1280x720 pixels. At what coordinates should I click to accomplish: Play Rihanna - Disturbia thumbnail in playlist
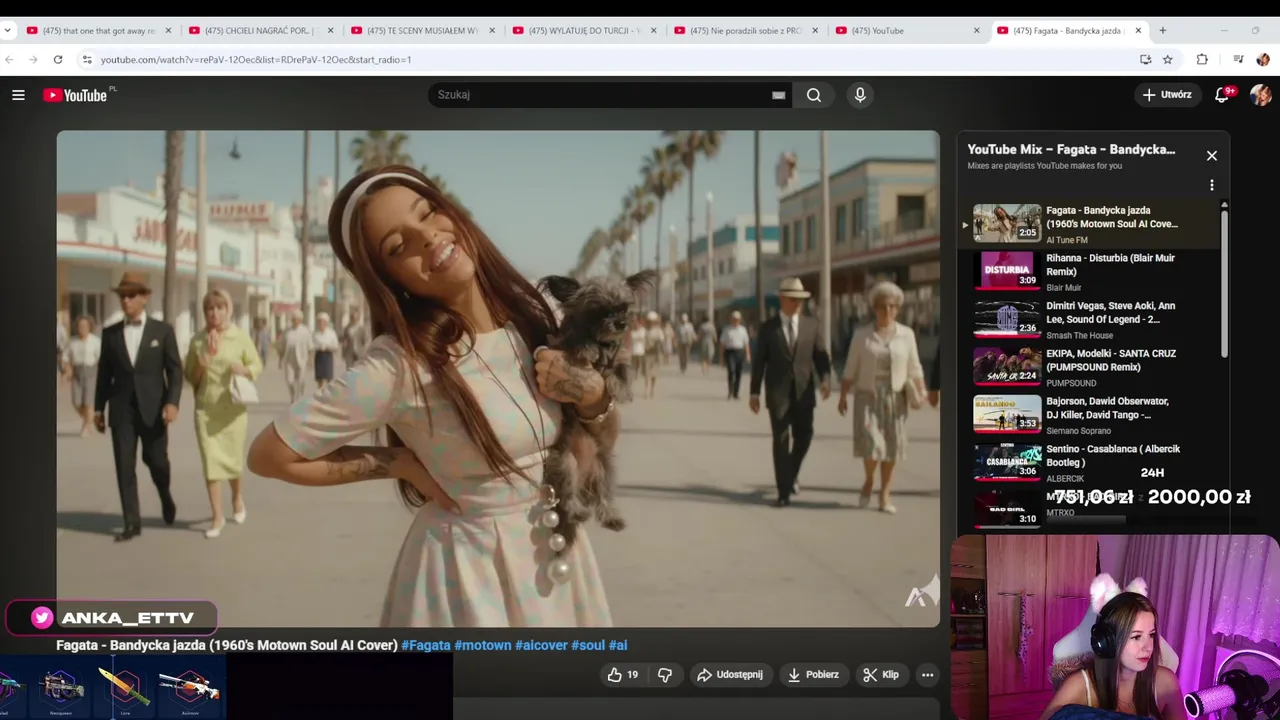coord(1007,270)
